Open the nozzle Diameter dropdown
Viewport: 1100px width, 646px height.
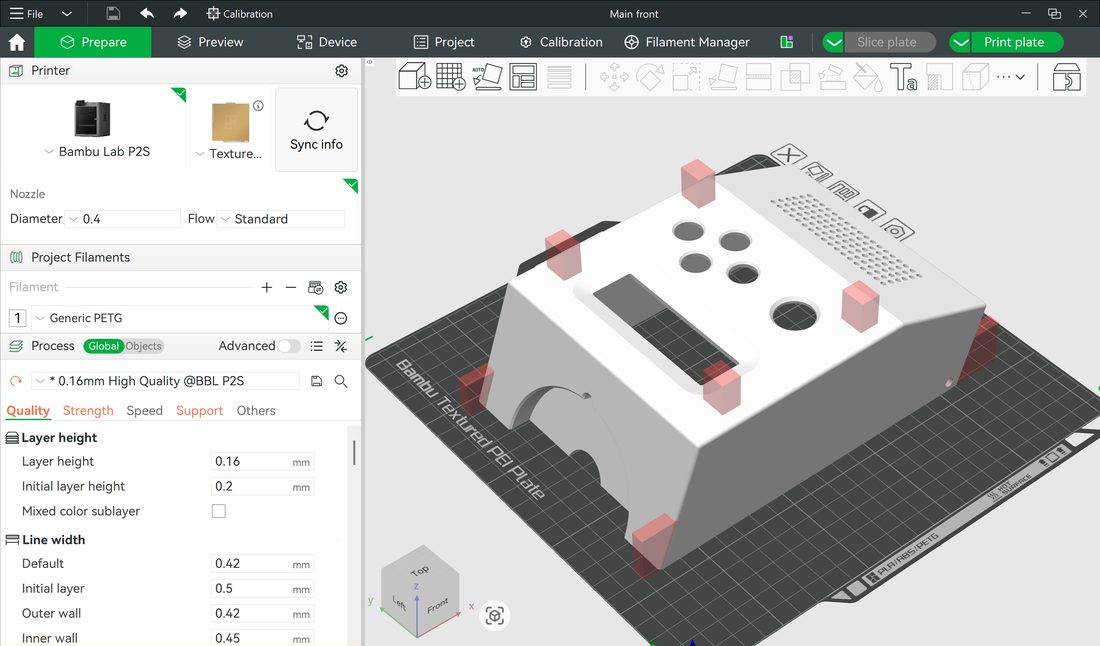point(123,219)
